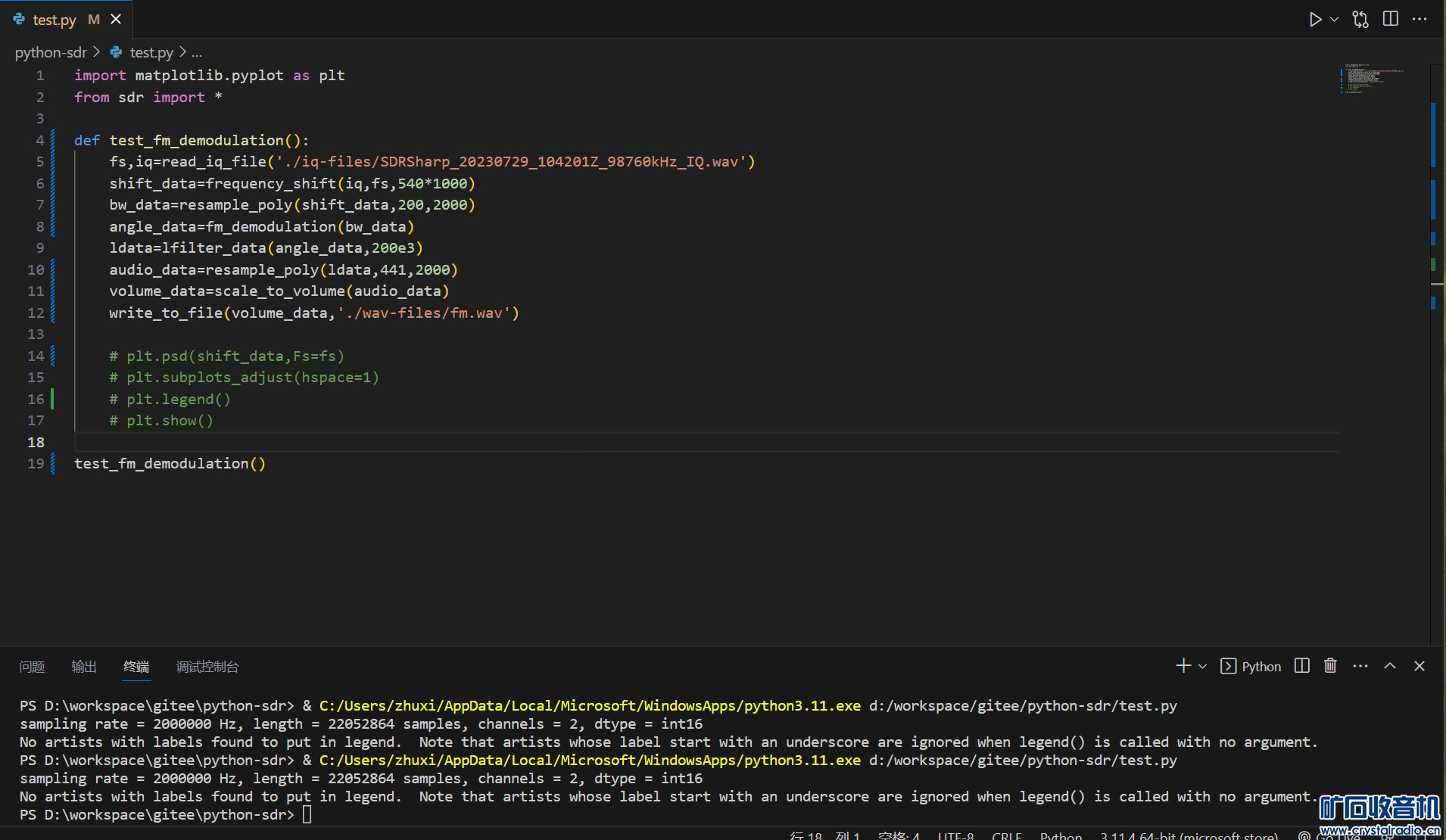Show the 调试控制台 debug console tab
This screenshot has height=840, width=1446.
(207, 667)
